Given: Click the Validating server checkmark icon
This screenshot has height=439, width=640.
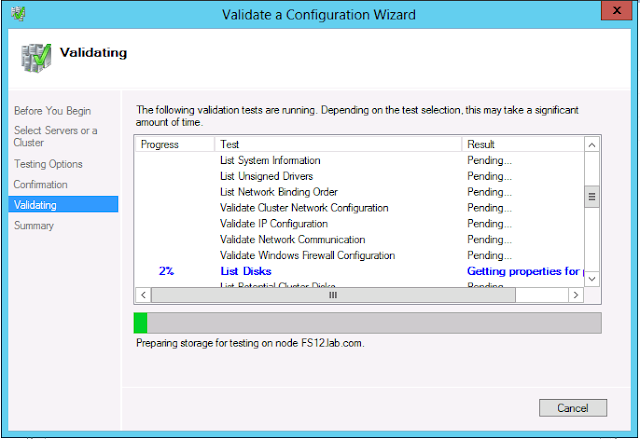Looking at the screenshot, I should point(36,58).
